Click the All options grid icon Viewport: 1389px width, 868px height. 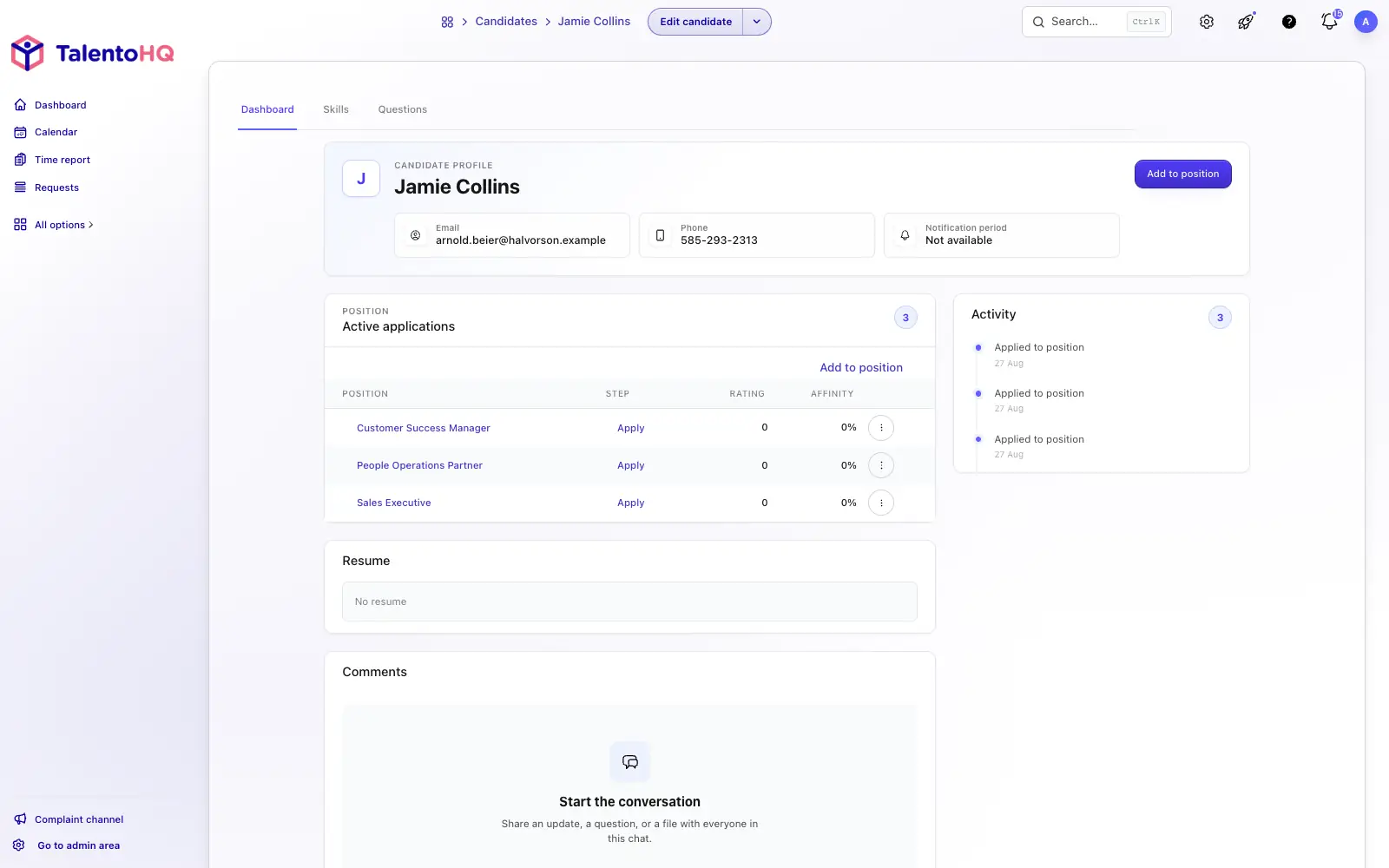coord(20,225)
